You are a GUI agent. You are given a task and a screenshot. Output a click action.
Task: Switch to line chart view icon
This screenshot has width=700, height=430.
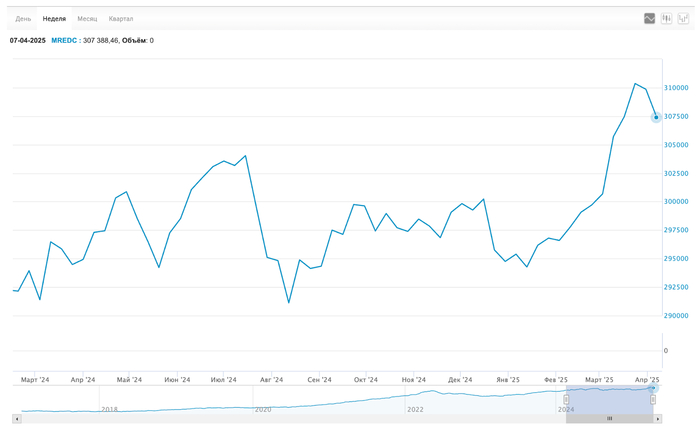pos(650,18)
